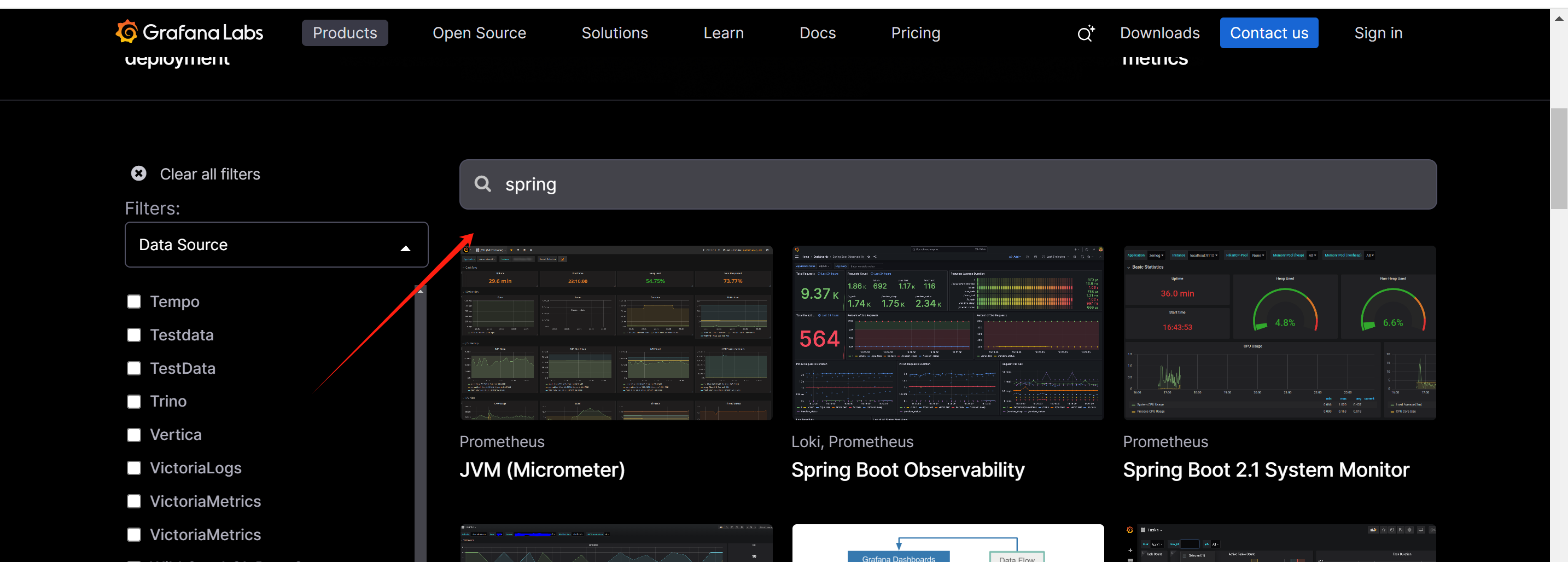Click the Clear all filters X icon
The image size is (1568, 562).
click(x=139, y=173)
